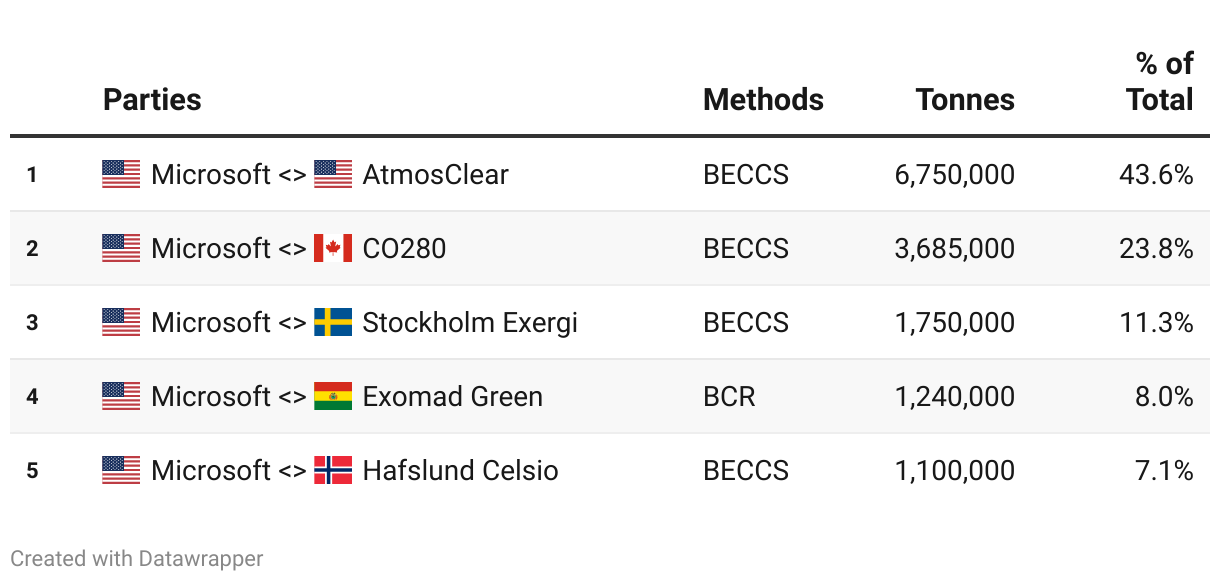The width and height of the screenshot is (1220, 582).
Task: Click the Canada flag beside CO280
Action: [x=332, y=248]
